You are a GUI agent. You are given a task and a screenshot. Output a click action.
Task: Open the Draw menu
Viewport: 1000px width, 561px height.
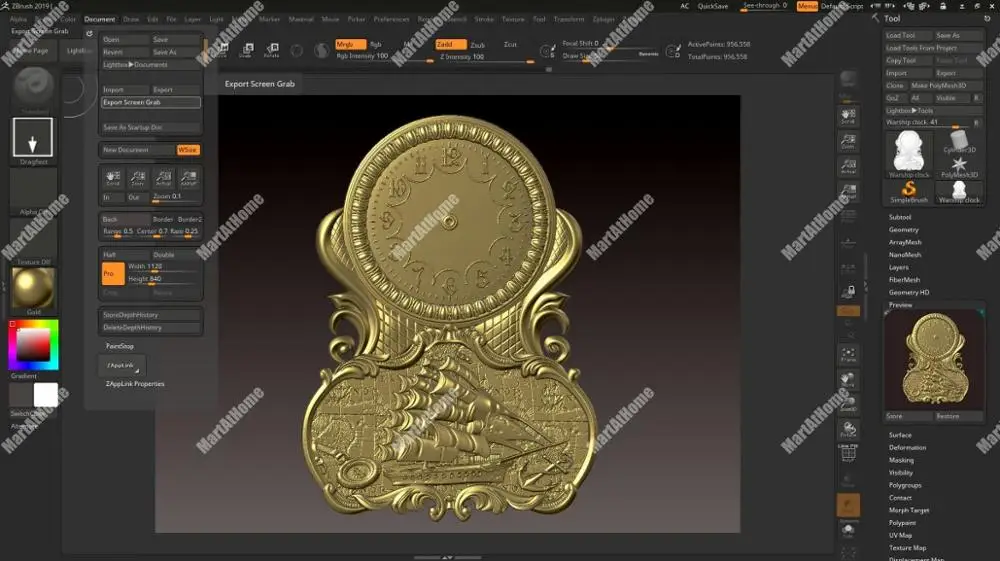pos(131,19)
